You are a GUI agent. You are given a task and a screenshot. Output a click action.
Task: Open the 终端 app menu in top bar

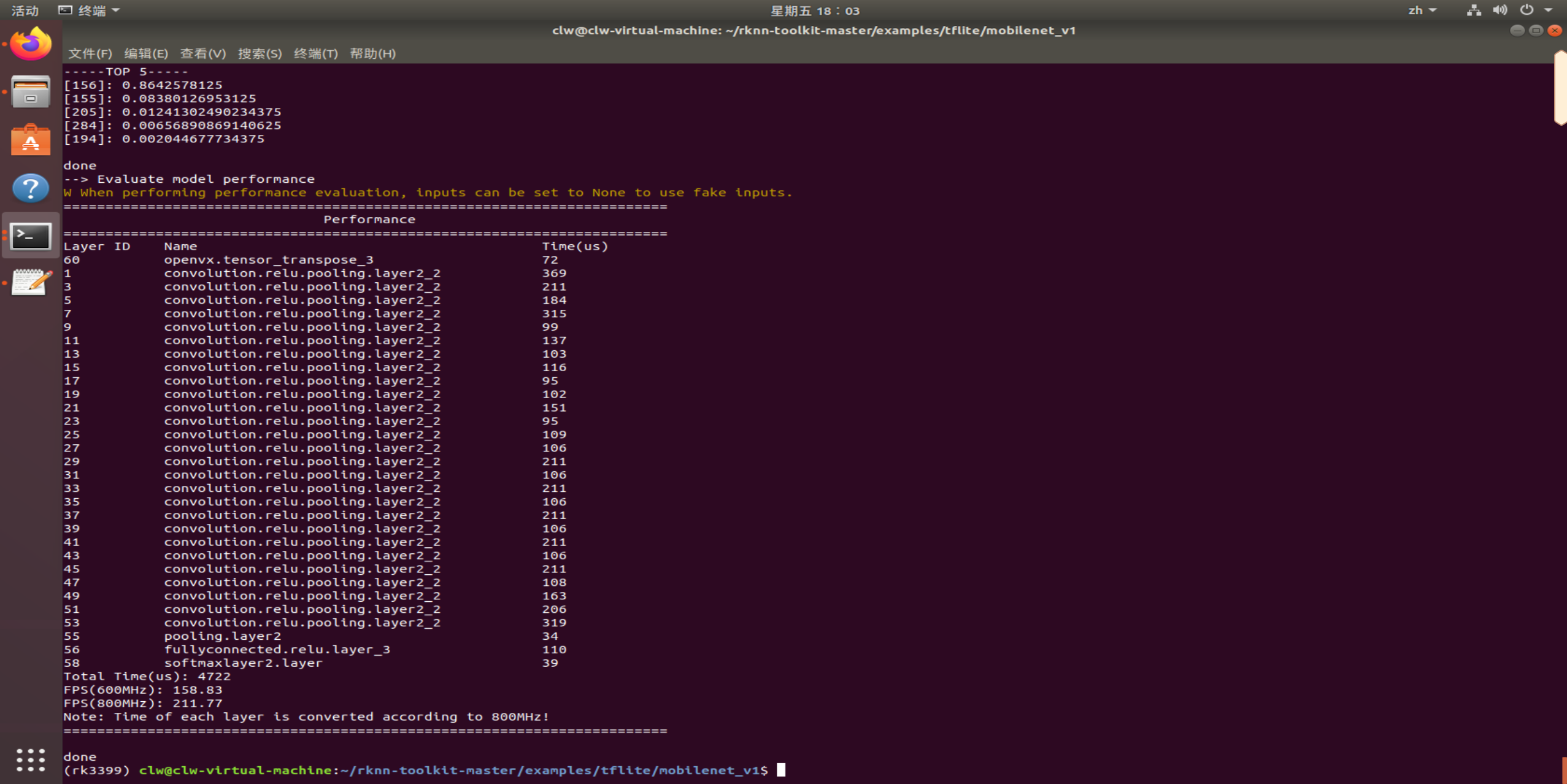pyautogui.click(x=89, y=10)
